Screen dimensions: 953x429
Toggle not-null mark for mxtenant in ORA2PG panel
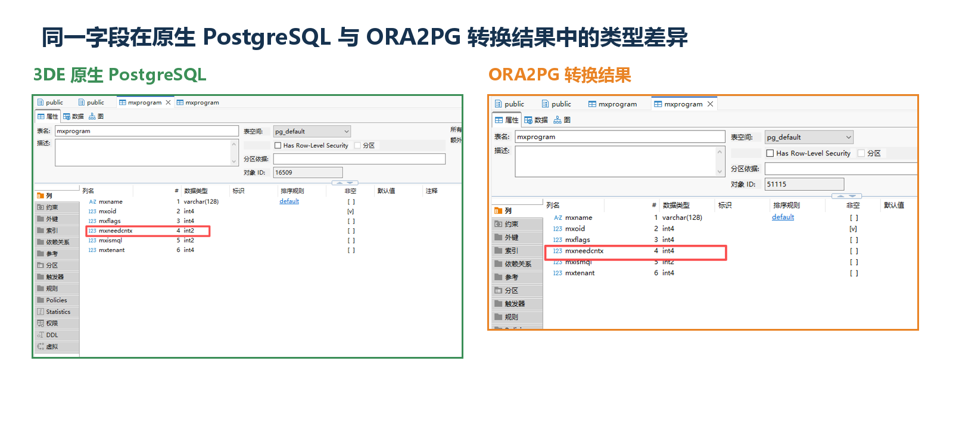(853, 273)
